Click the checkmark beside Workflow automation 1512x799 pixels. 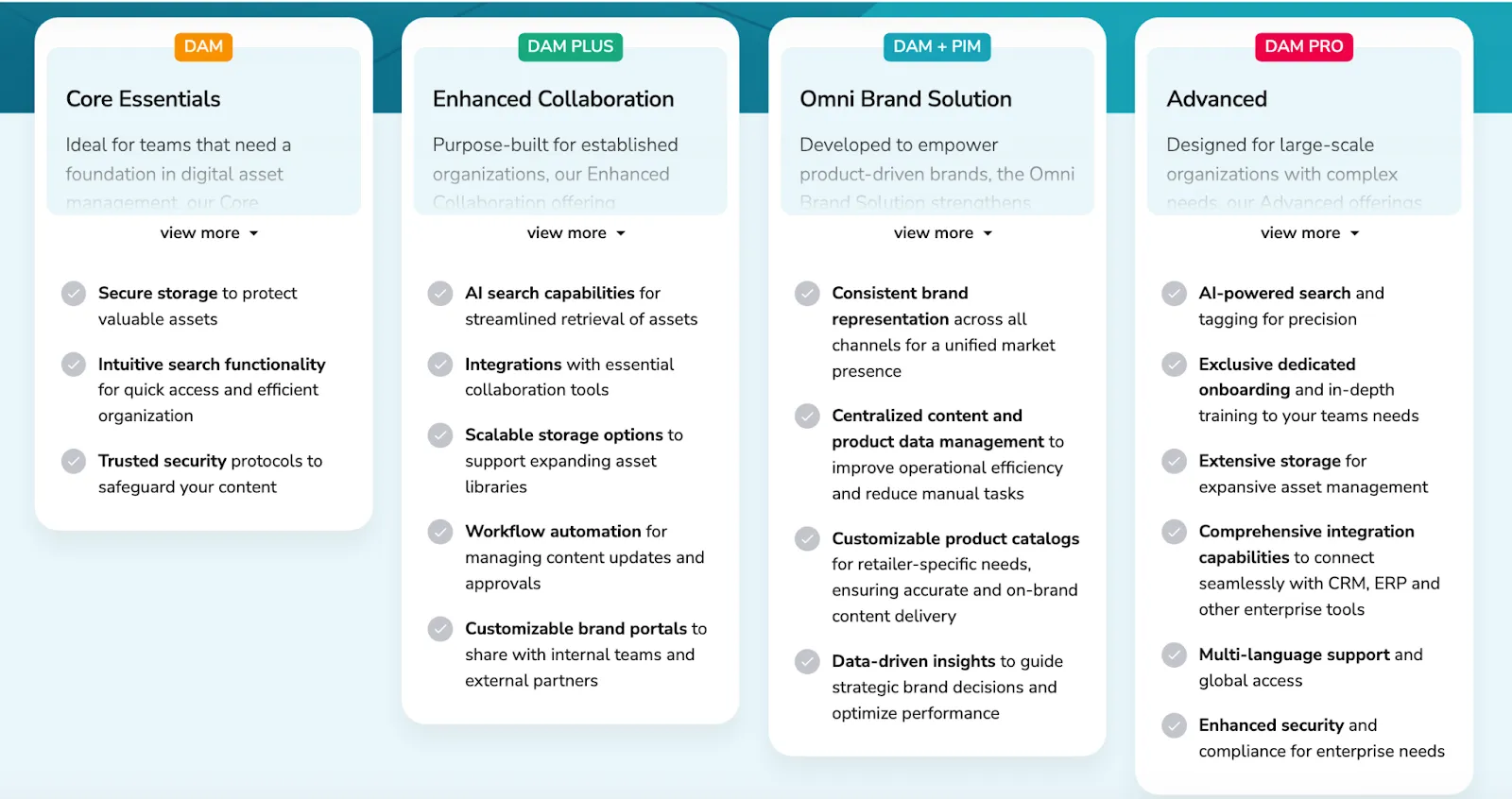pos(440,532)
